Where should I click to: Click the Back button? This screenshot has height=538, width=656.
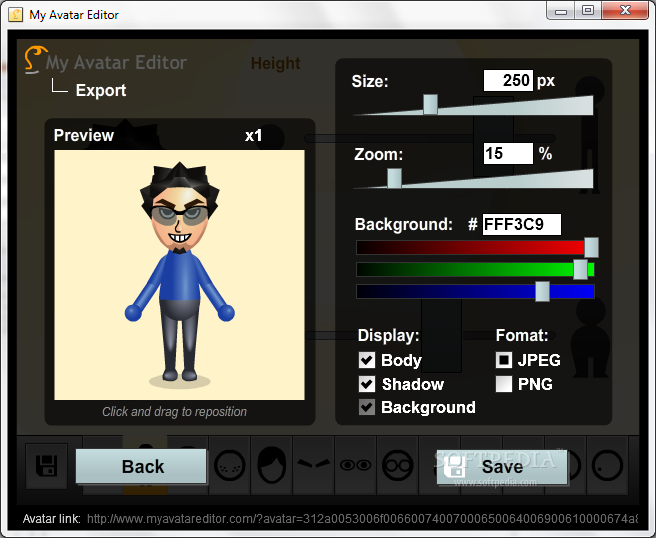point(141,466)
